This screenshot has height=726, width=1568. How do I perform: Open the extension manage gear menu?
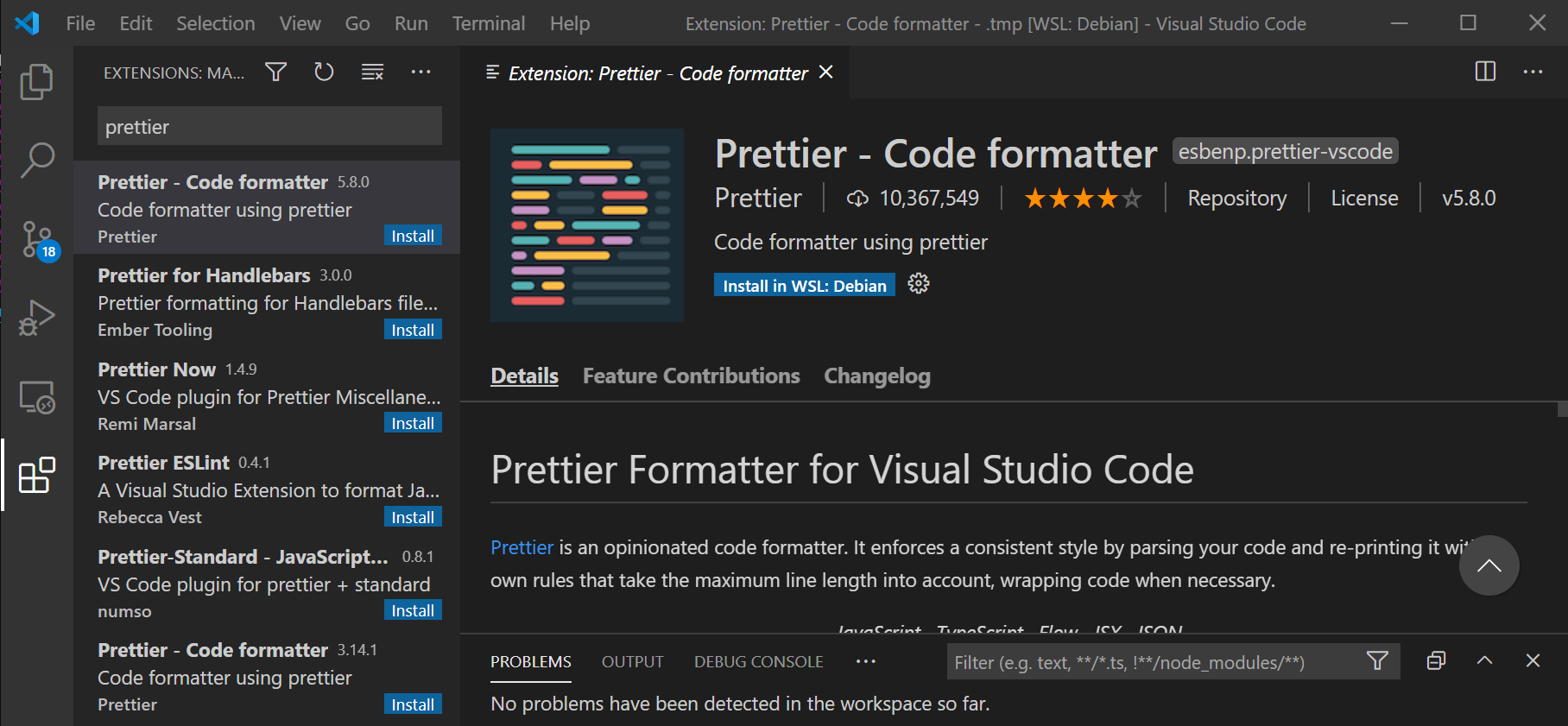919,284
